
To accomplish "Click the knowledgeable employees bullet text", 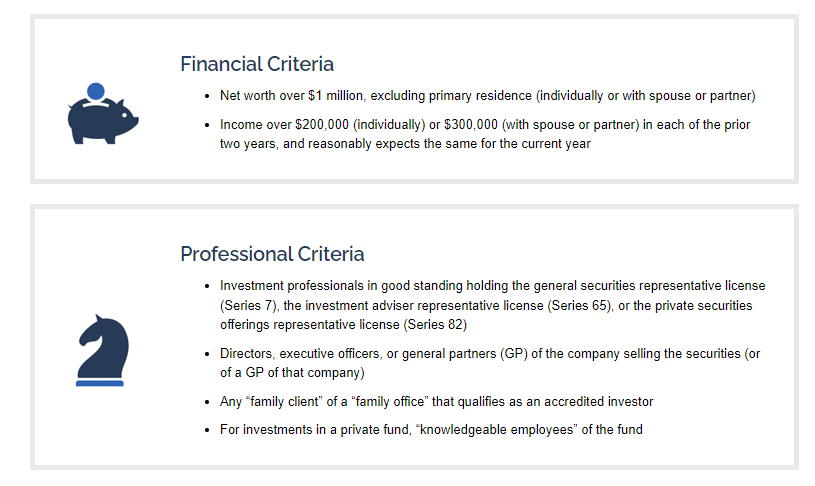I will click(x=431, y=429).
